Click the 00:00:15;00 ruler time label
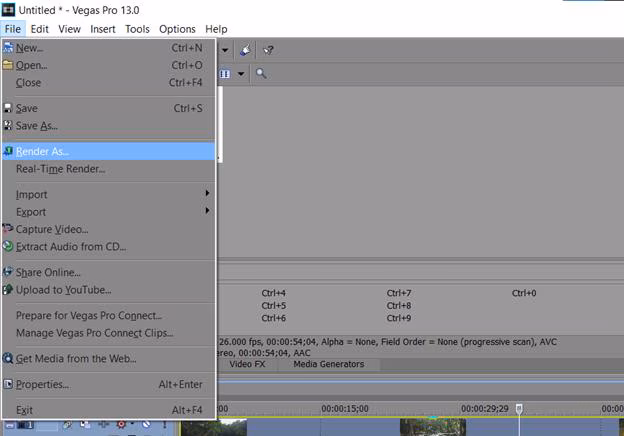Image resolution: width=624 pixels, height=436 pixels. click(345, 409)
